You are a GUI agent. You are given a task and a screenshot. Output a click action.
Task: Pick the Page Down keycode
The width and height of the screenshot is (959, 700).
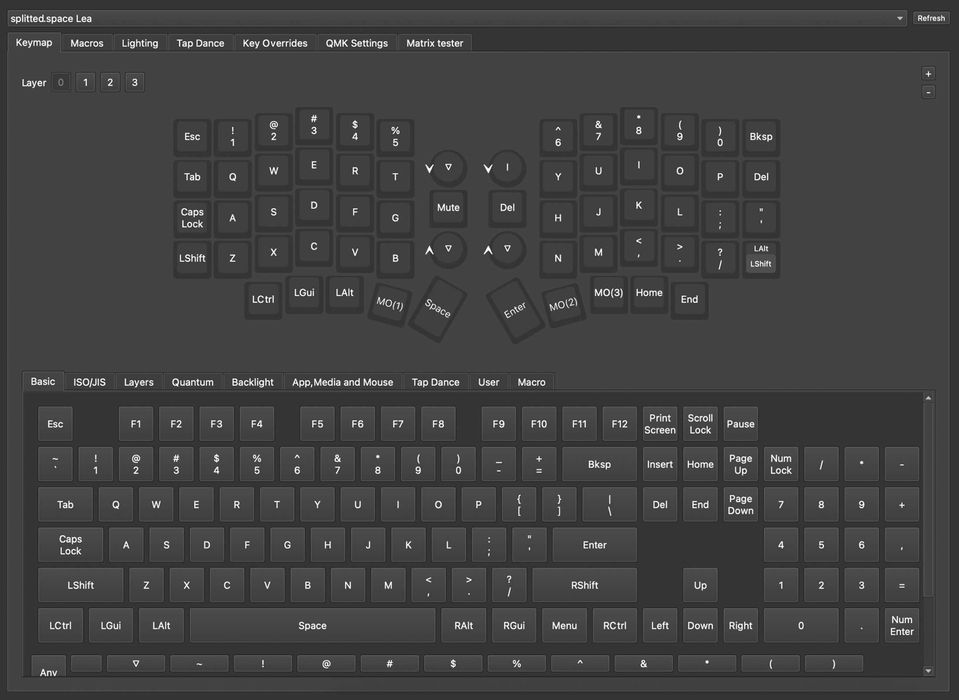[741, 504]
